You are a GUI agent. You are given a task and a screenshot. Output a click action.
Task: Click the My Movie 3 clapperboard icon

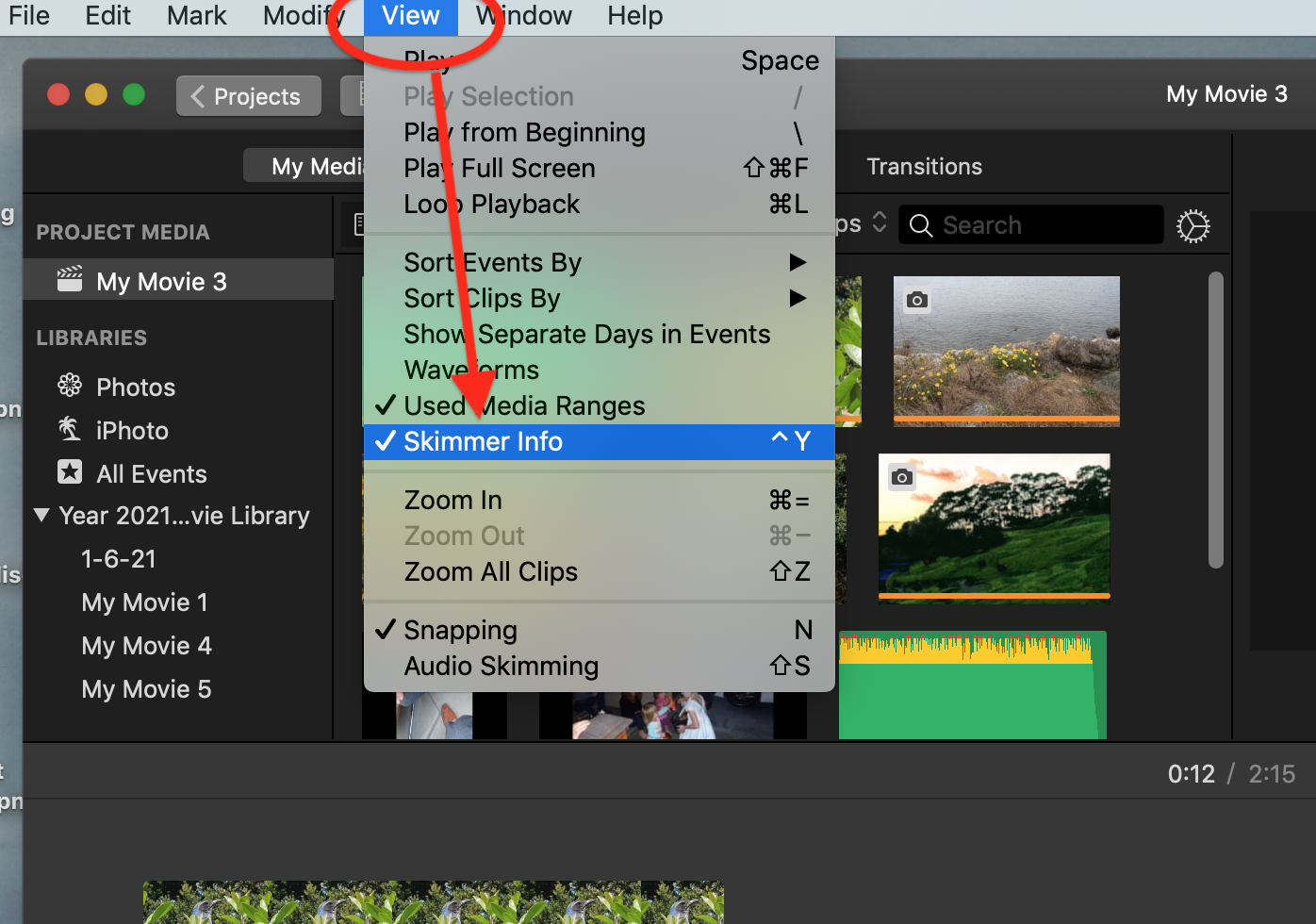click(70, 280)
